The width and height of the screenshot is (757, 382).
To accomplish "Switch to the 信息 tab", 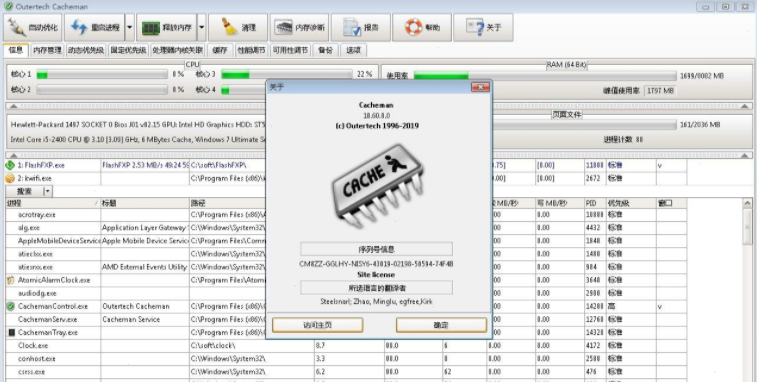I will click(16, 50).
